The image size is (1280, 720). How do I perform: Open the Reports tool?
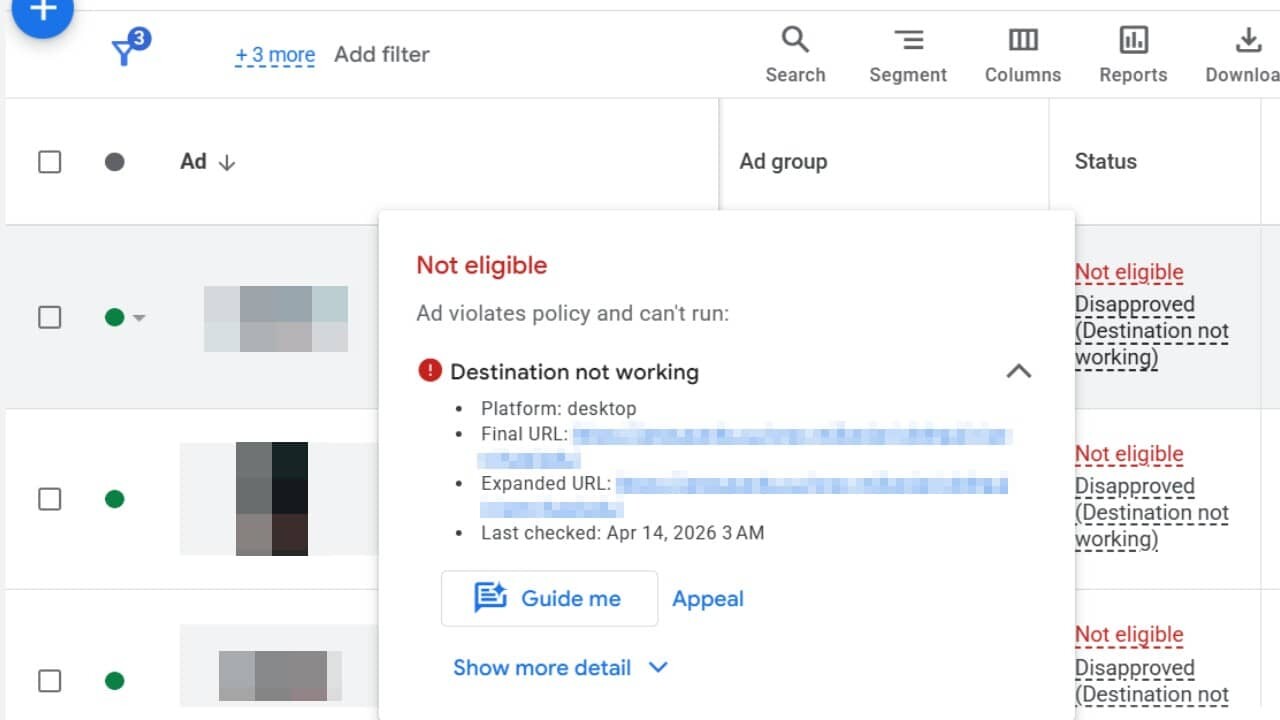pyautogui.click(x=1133, y=55)
